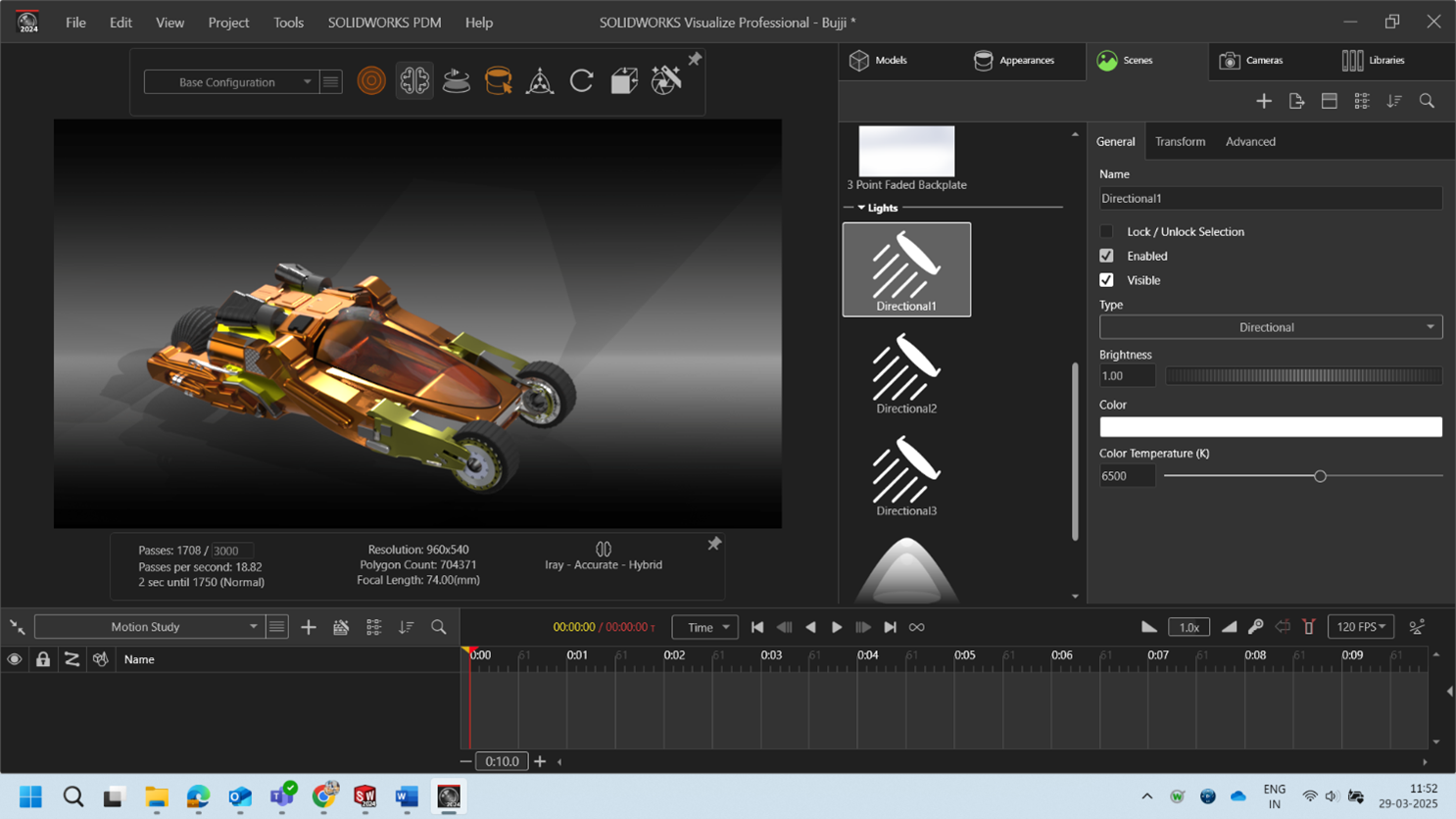The height and width of the screenshot is (819, 1456).
Task: Open the Transform tab
Action: (1180, 142)
